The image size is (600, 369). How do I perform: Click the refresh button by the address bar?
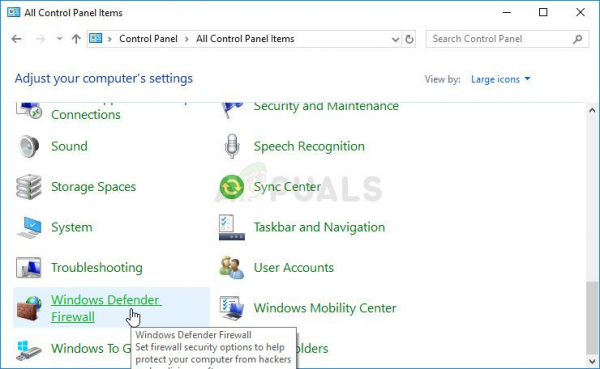click(x=409, y=39)
